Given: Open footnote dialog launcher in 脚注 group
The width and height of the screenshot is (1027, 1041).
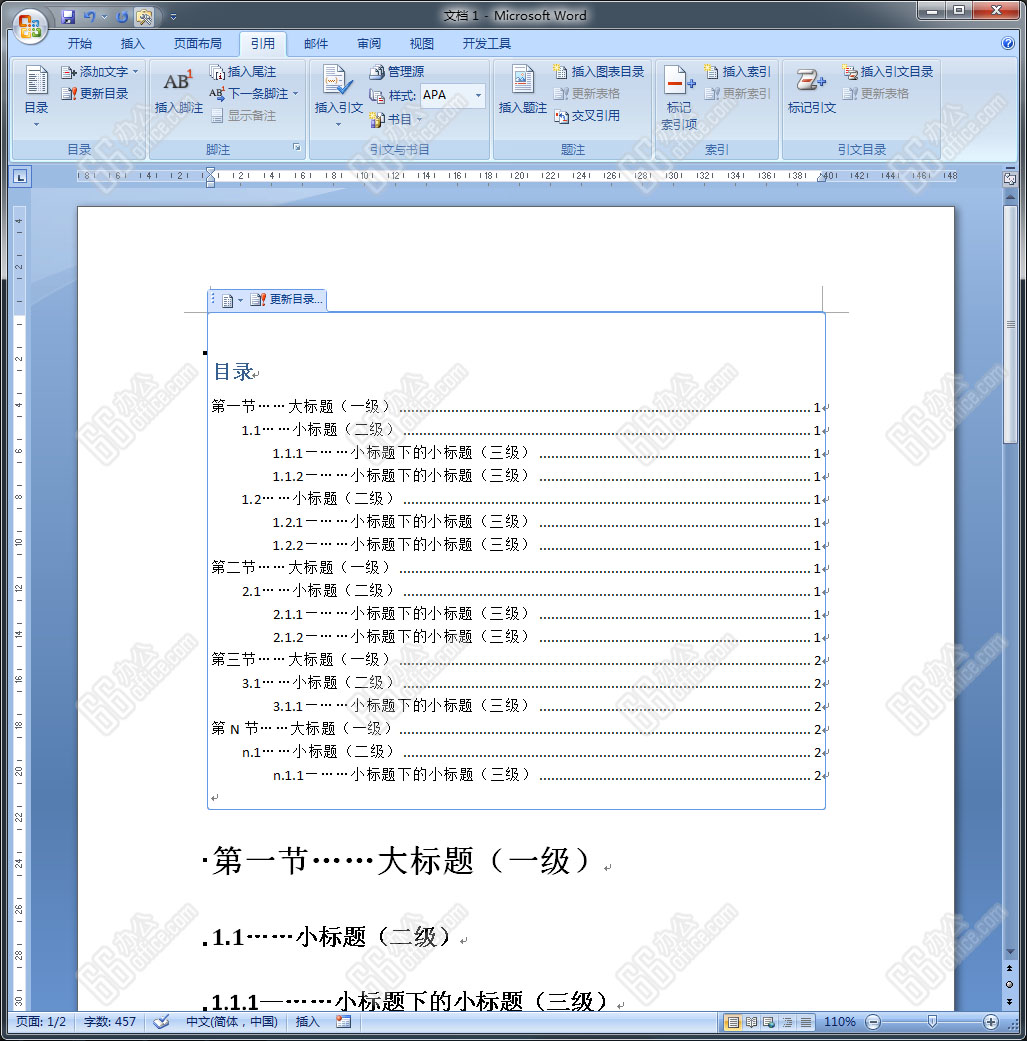Looking at the screenshot, I should coord(297,147).
